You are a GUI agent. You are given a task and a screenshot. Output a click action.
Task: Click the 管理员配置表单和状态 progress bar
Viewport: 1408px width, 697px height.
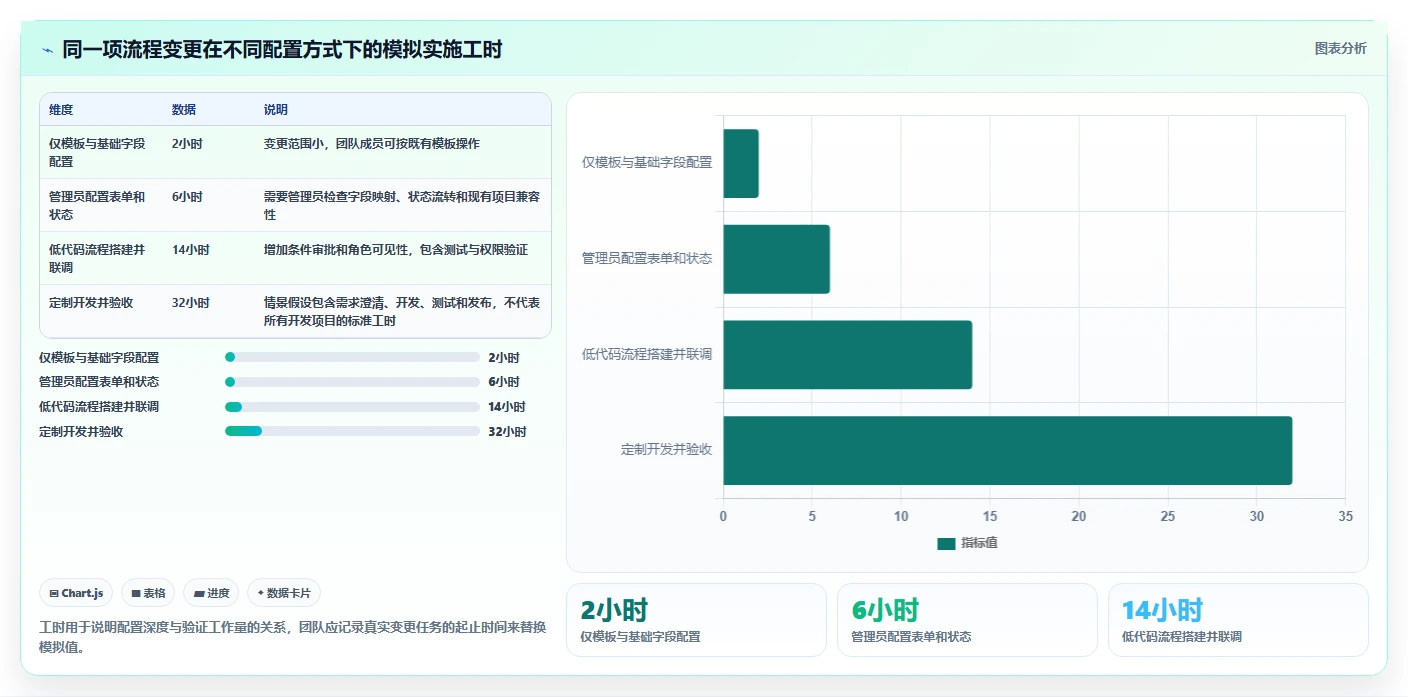click(353, 382)
